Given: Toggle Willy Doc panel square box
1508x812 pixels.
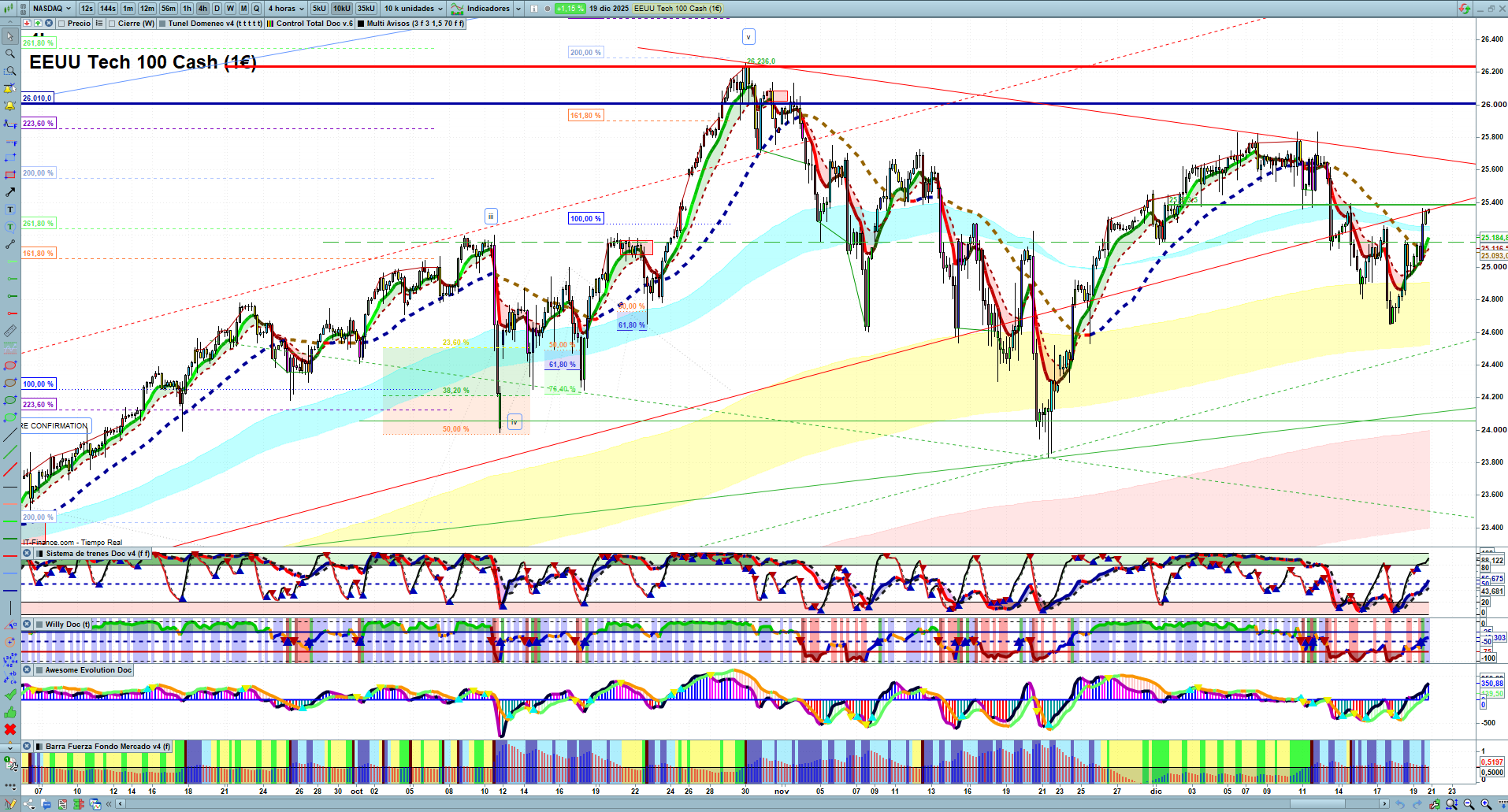Looking at the screenshot, I should click(39, 625).
